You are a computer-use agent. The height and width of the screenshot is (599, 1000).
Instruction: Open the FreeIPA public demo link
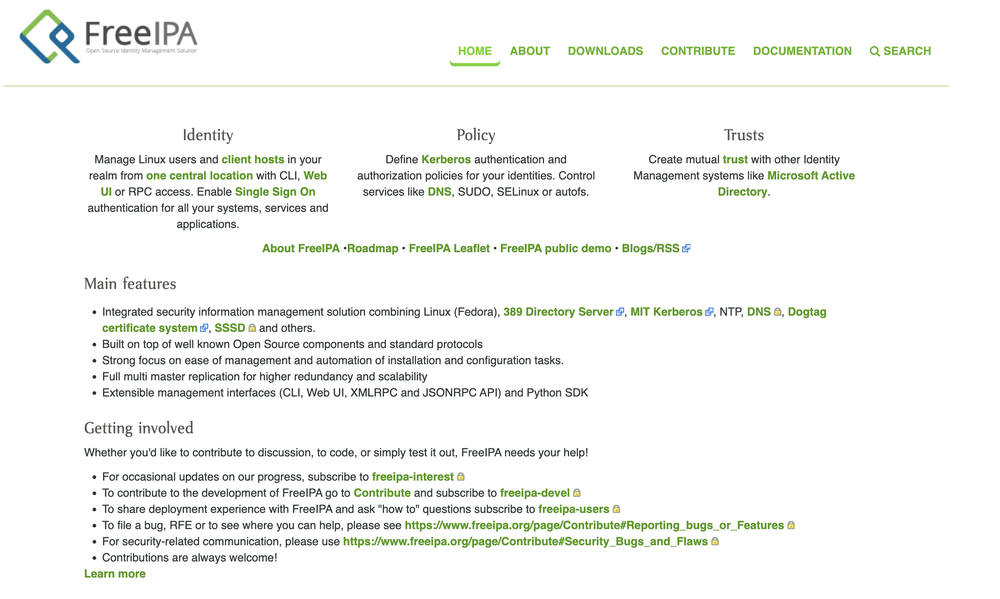pos(555,249)
